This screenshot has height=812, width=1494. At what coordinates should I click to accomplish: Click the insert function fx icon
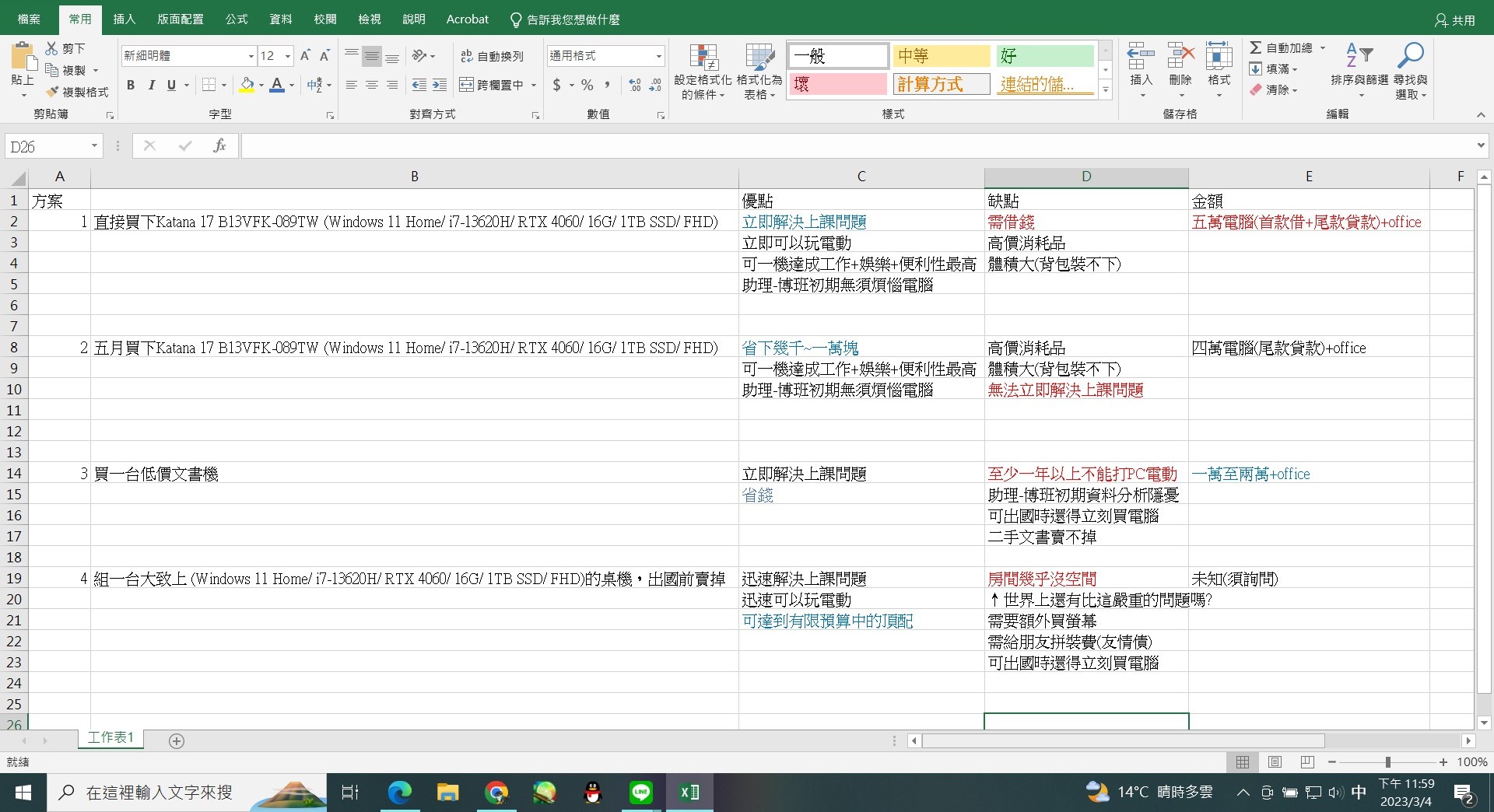[x=219, y=145]
